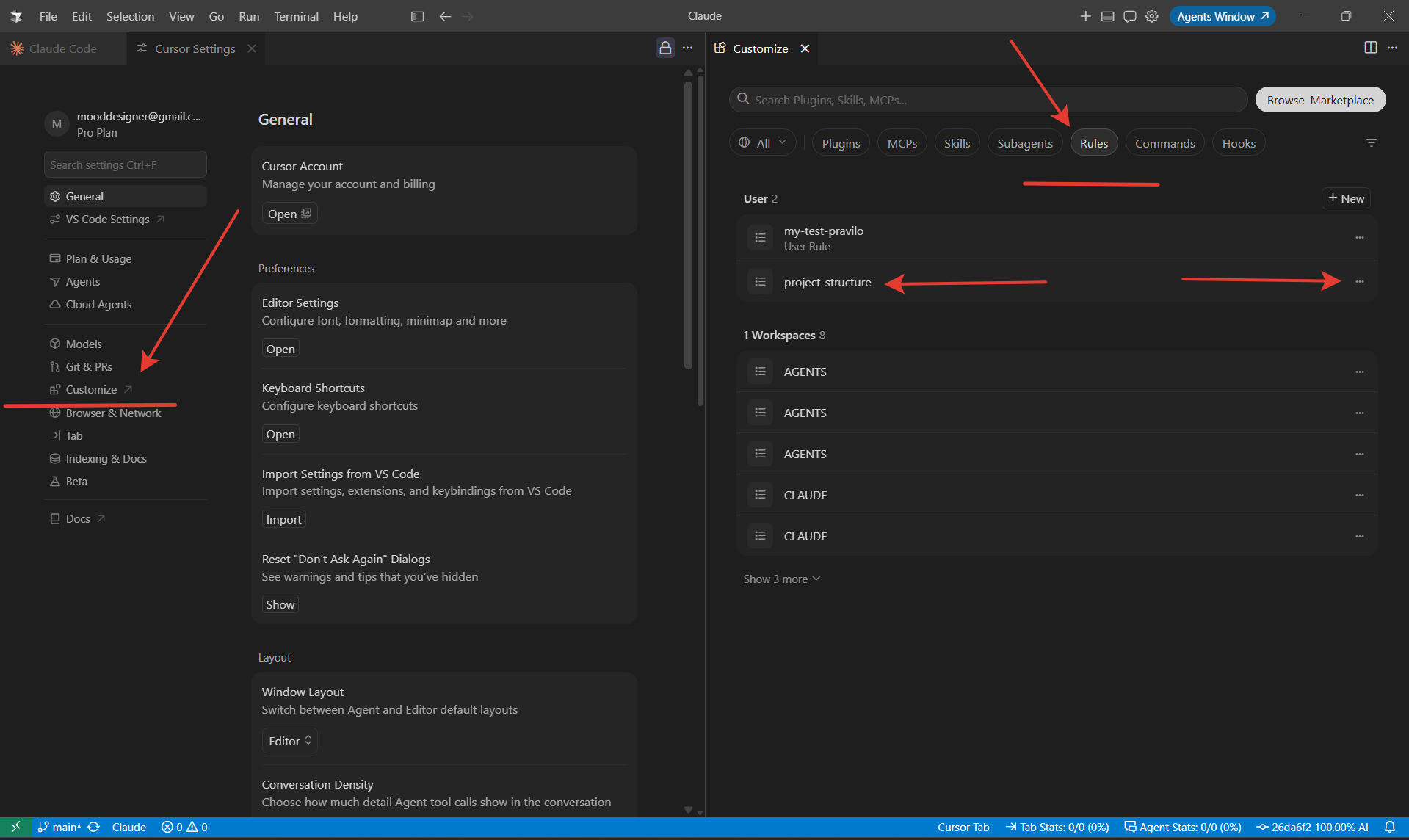The width and height of the screenshot is (1409, 840).
Task: Select the MCPs filter tab
Action: [x=902, y=142]
